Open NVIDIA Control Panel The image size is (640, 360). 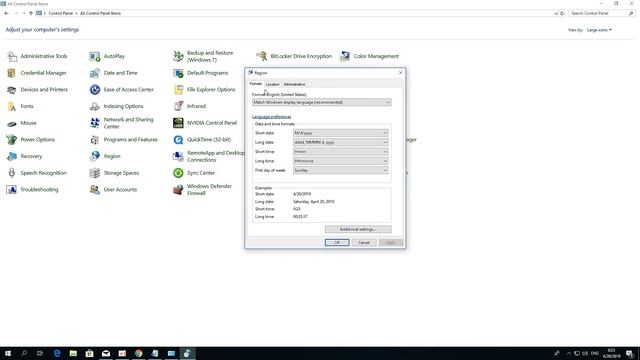205,123
